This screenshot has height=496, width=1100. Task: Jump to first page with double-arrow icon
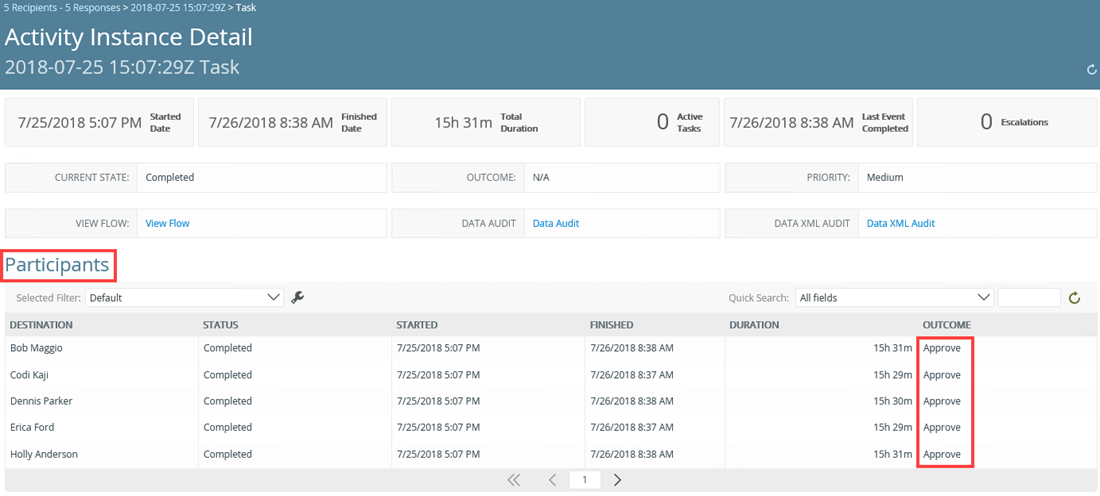(514, 480)
